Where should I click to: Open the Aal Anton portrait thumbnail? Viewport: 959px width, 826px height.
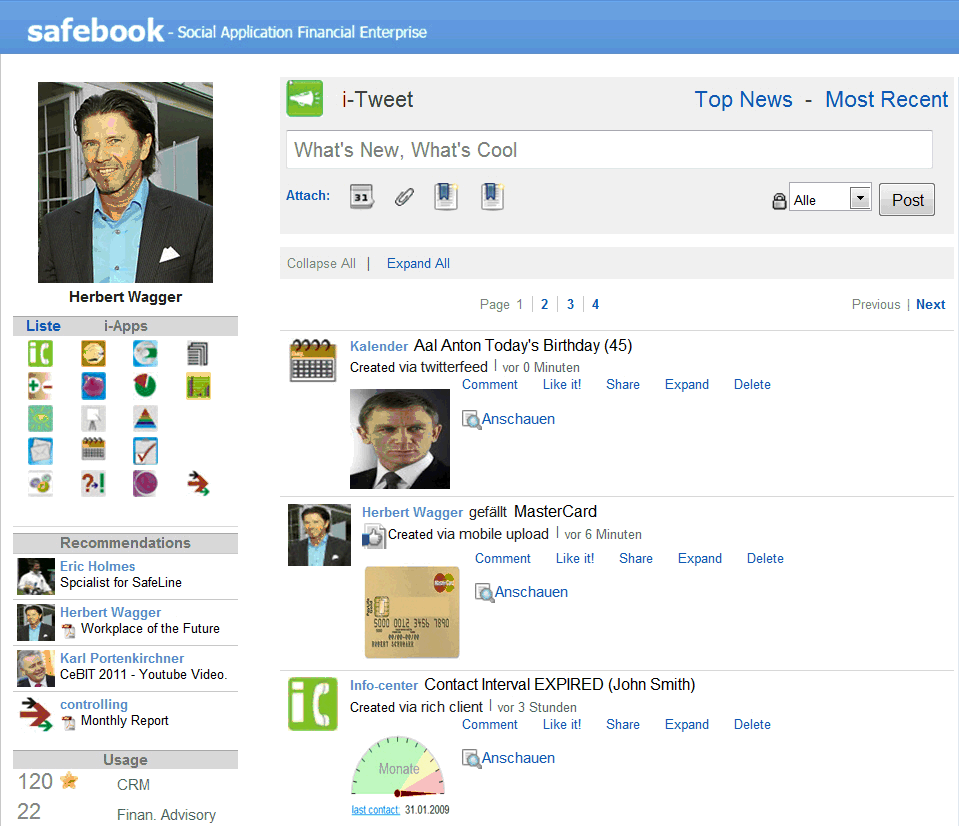tap(399, 439)
